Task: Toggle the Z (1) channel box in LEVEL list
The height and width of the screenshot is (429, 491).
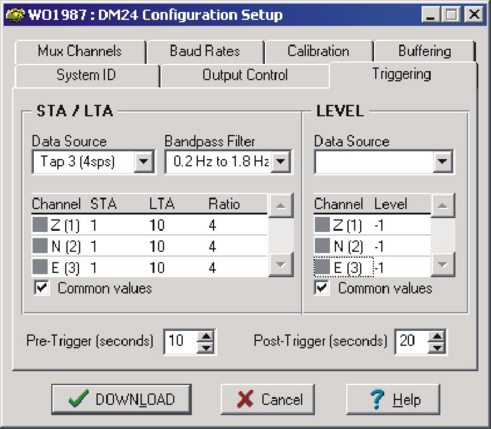Action: pyautogui.click(x=322, y=225)
